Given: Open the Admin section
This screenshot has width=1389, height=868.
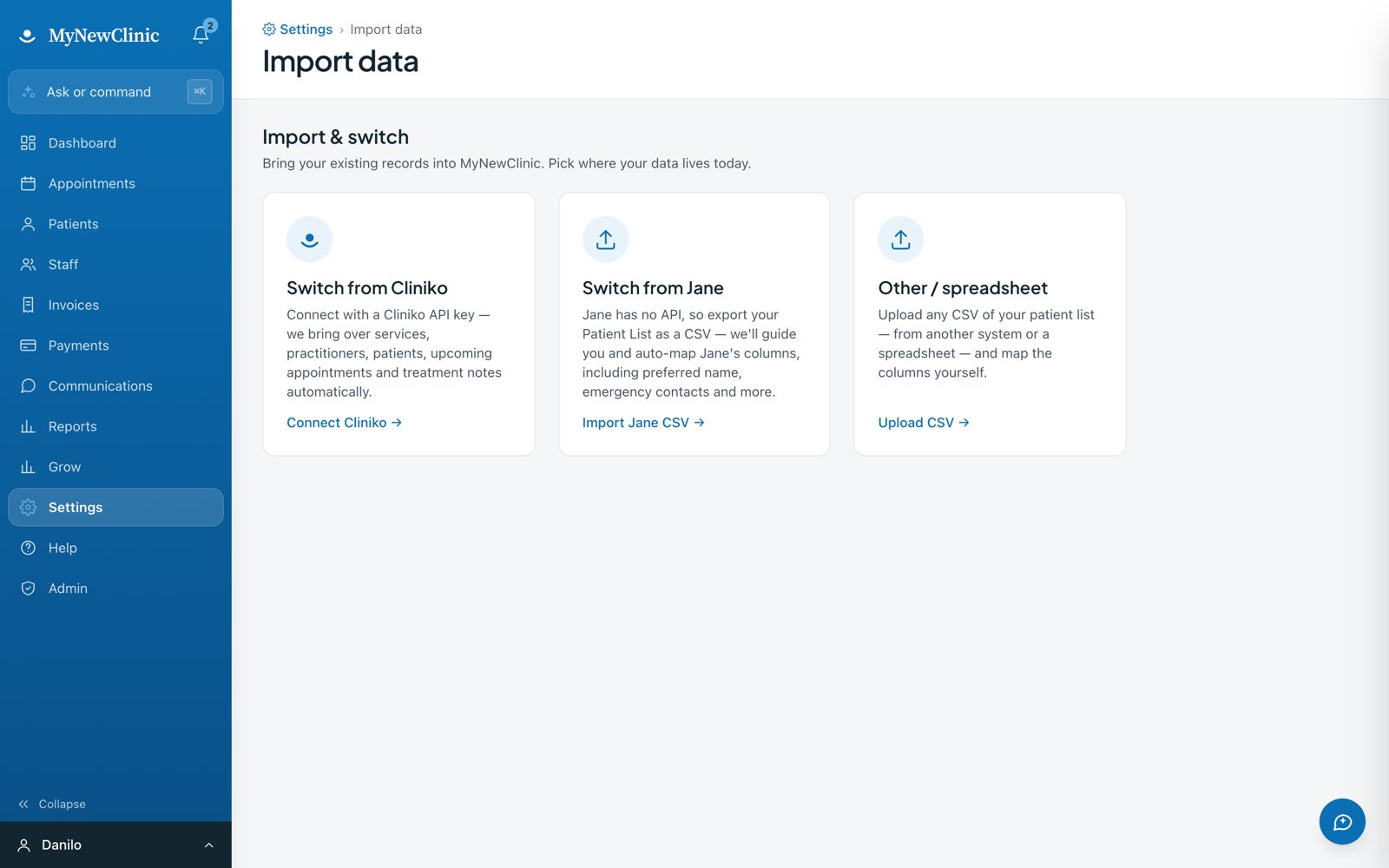Looking at the screenshot, I should 115,589.
